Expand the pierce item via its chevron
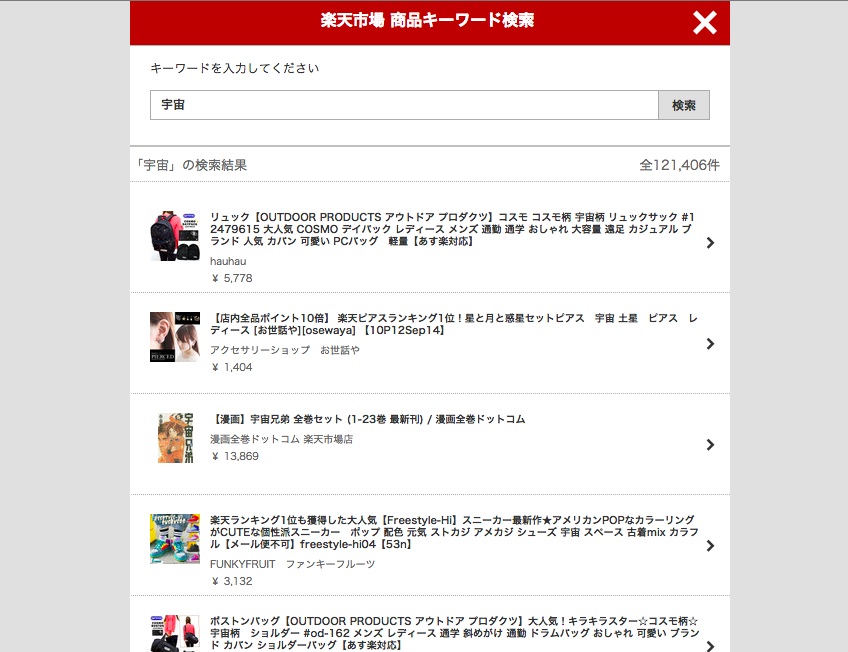 tap(710, 344)
